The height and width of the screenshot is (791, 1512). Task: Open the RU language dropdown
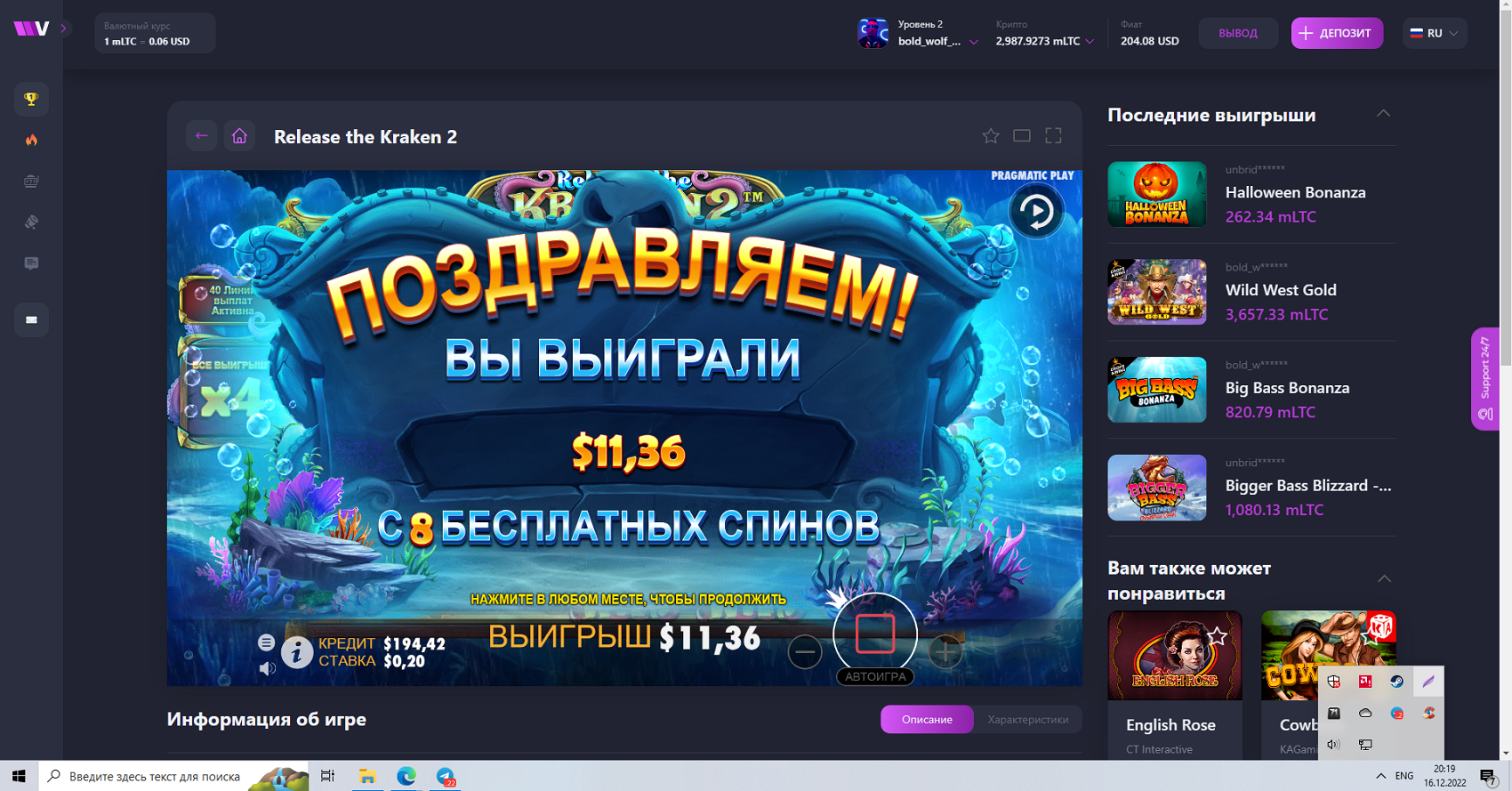point(1435,33)
